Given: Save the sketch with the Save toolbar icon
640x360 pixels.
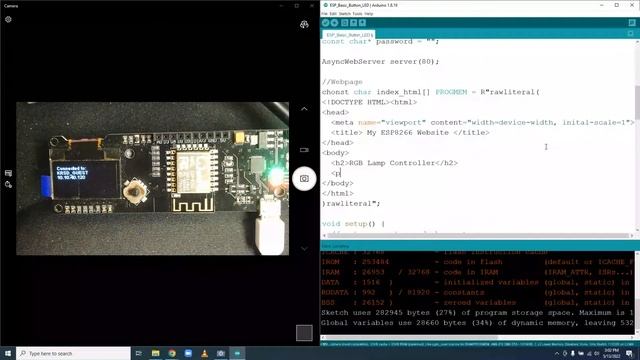Looking at the screenshot, I should point(362,23).
